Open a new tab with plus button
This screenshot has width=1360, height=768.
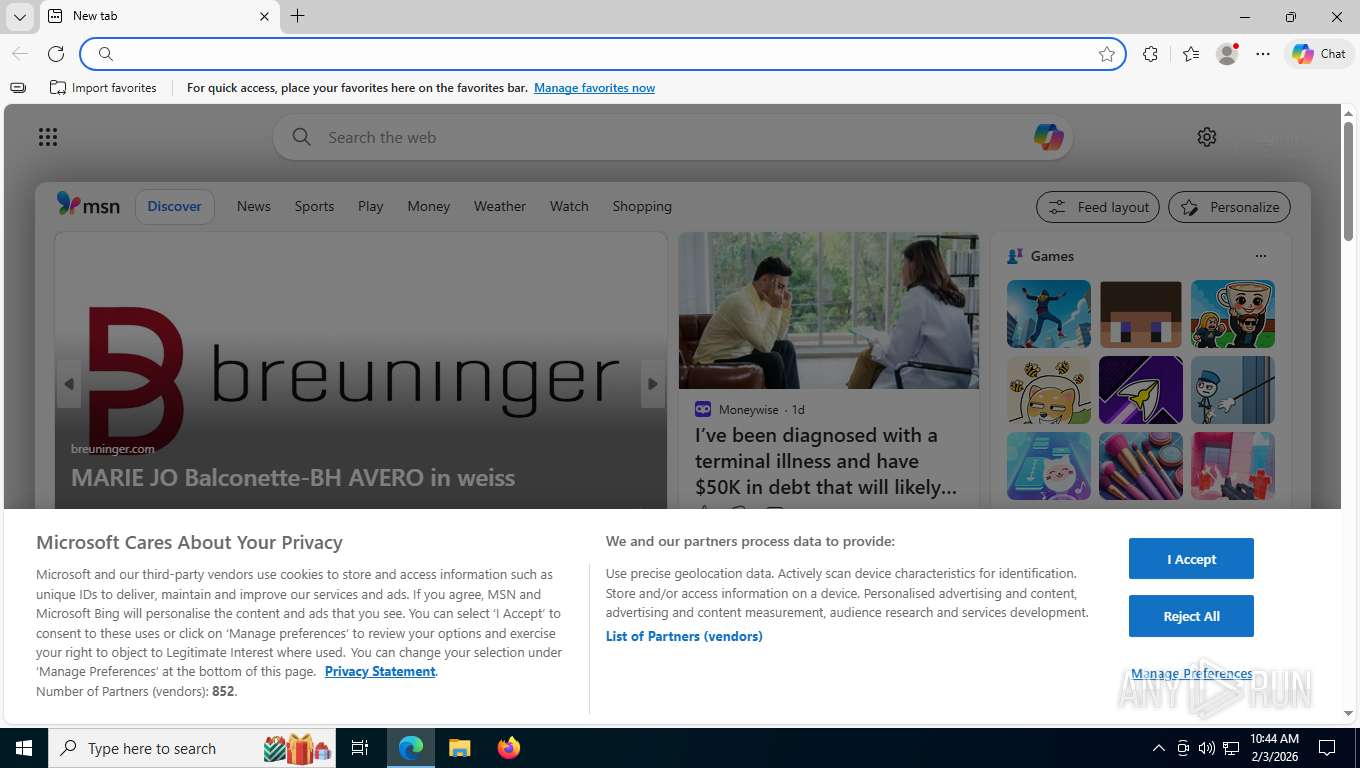point(297,16)
